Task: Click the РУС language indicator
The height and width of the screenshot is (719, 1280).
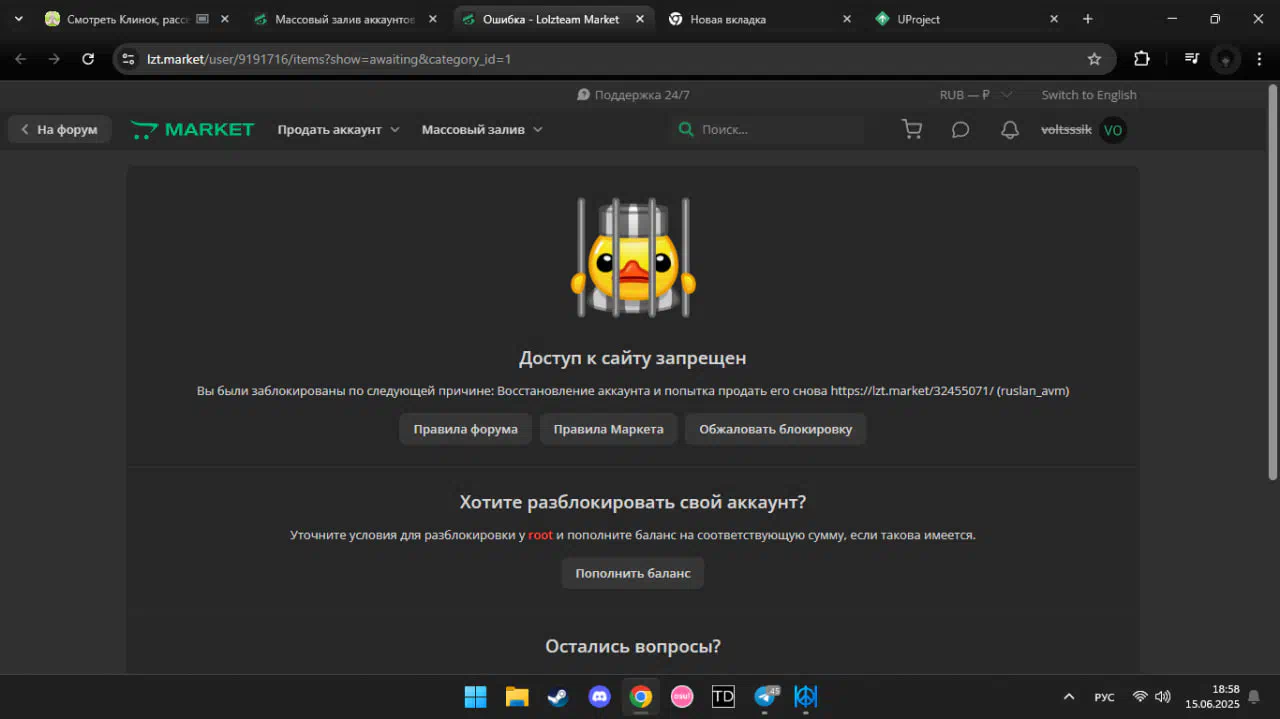Action: pyautogui.click(x=1104, y=697)
